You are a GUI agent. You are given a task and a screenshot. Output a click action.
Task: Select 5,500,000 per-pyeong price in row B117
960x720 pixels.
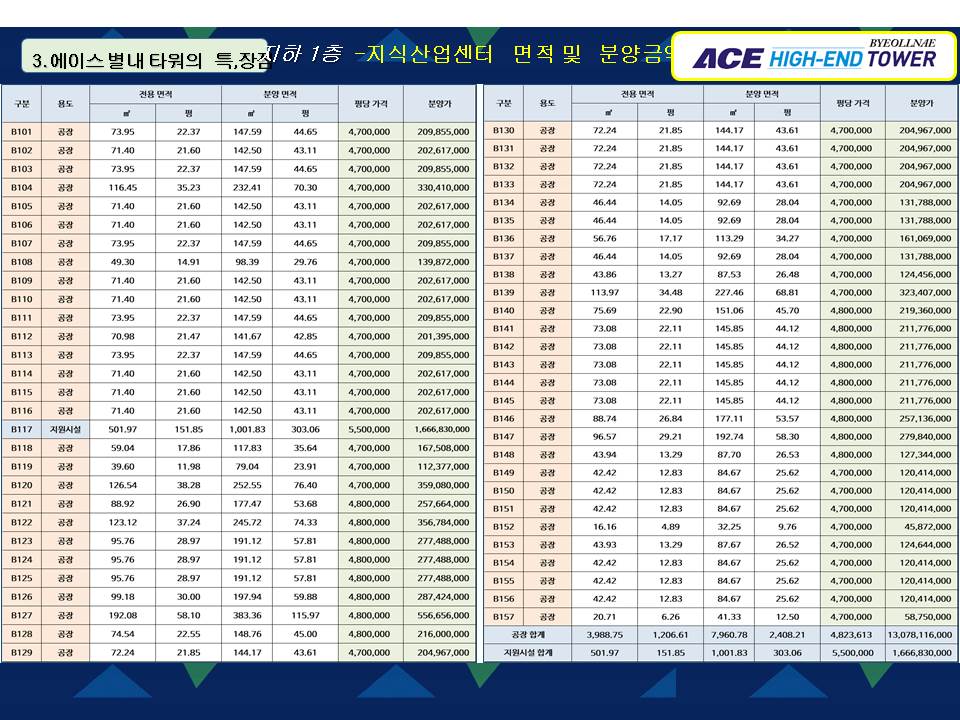pos(369,429)
